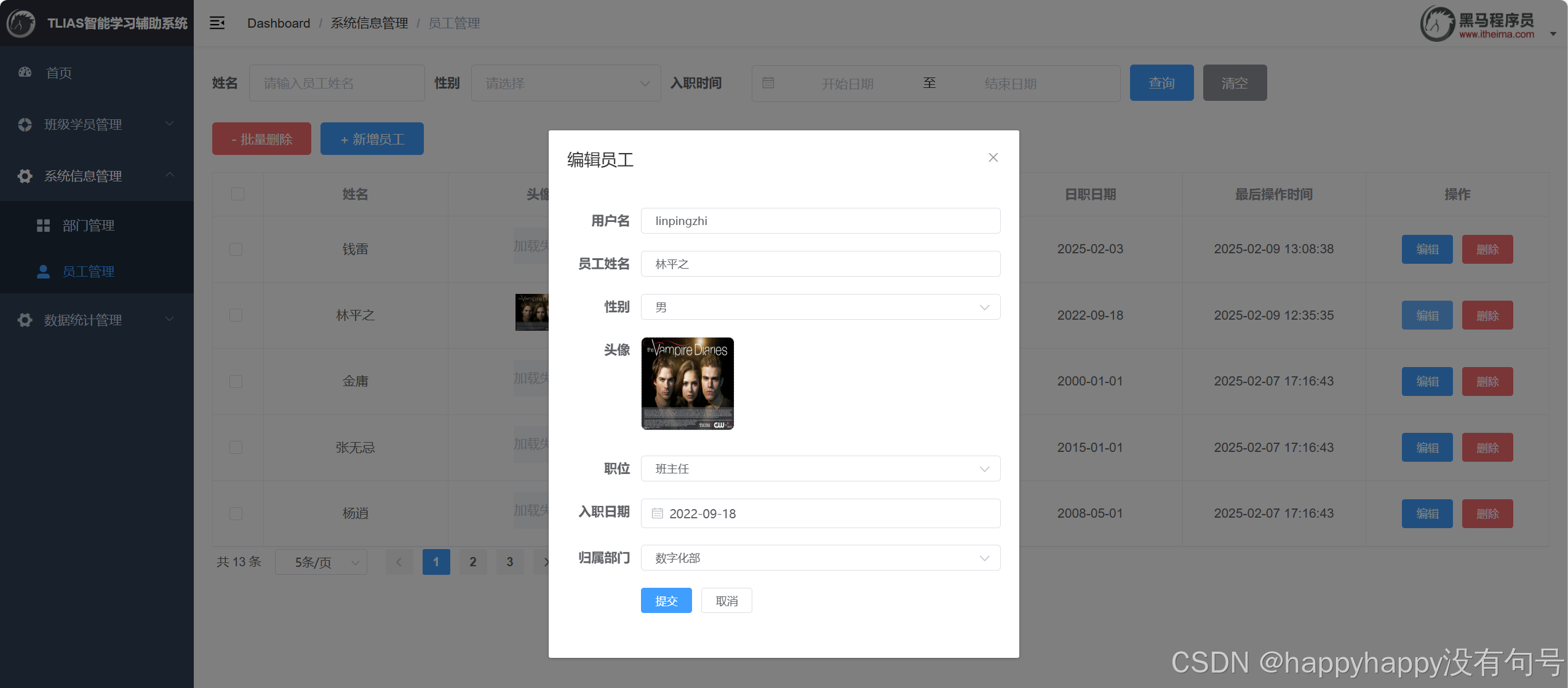Click the calendar icon in 入职日期 field
This screenshot has width=1568, height=688.
pyautogui.click(x=657, y=513)
